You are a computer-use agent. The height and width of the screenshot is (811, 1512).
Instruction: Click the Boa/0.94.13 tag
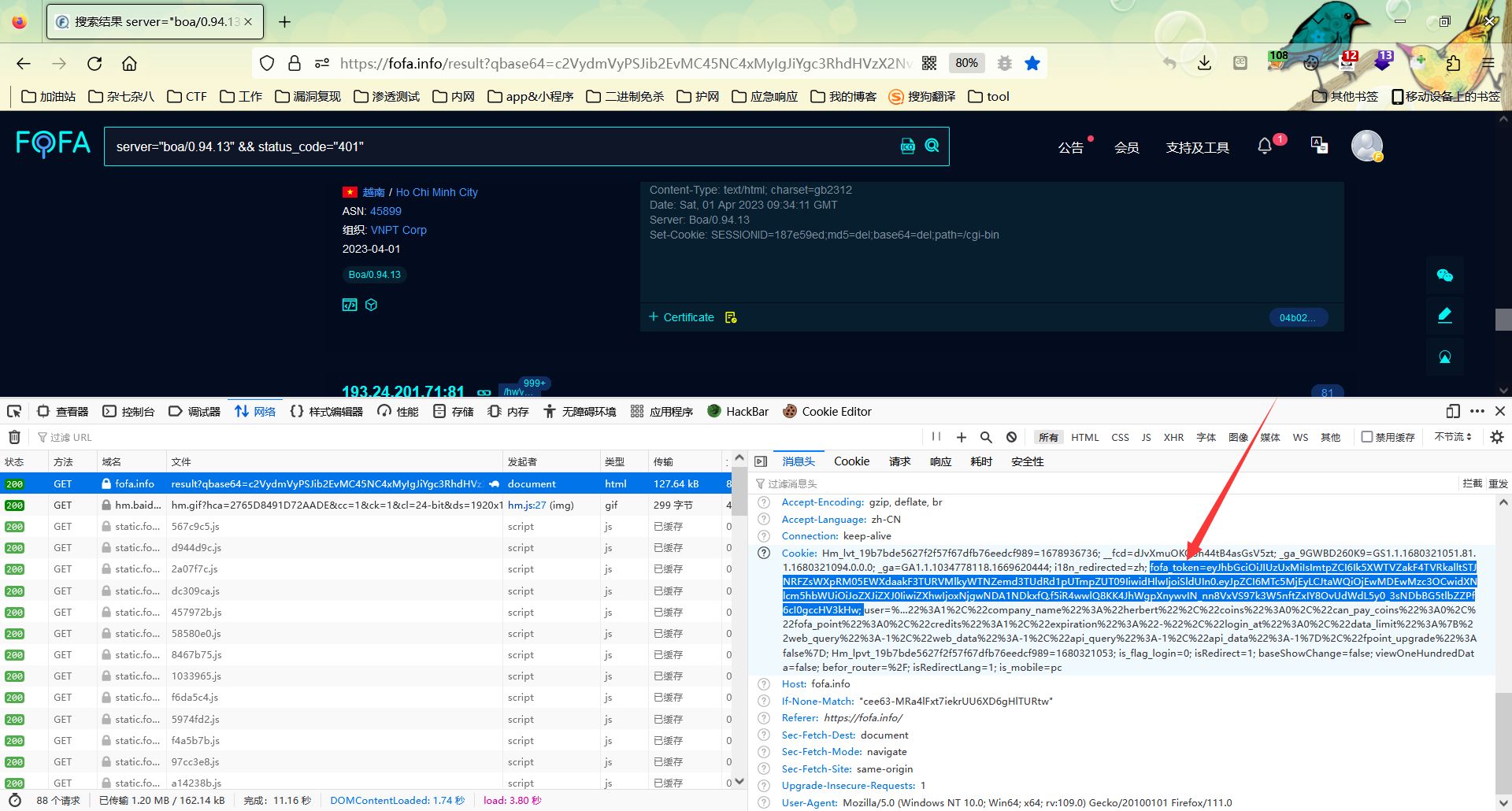(x=375, y=275)
